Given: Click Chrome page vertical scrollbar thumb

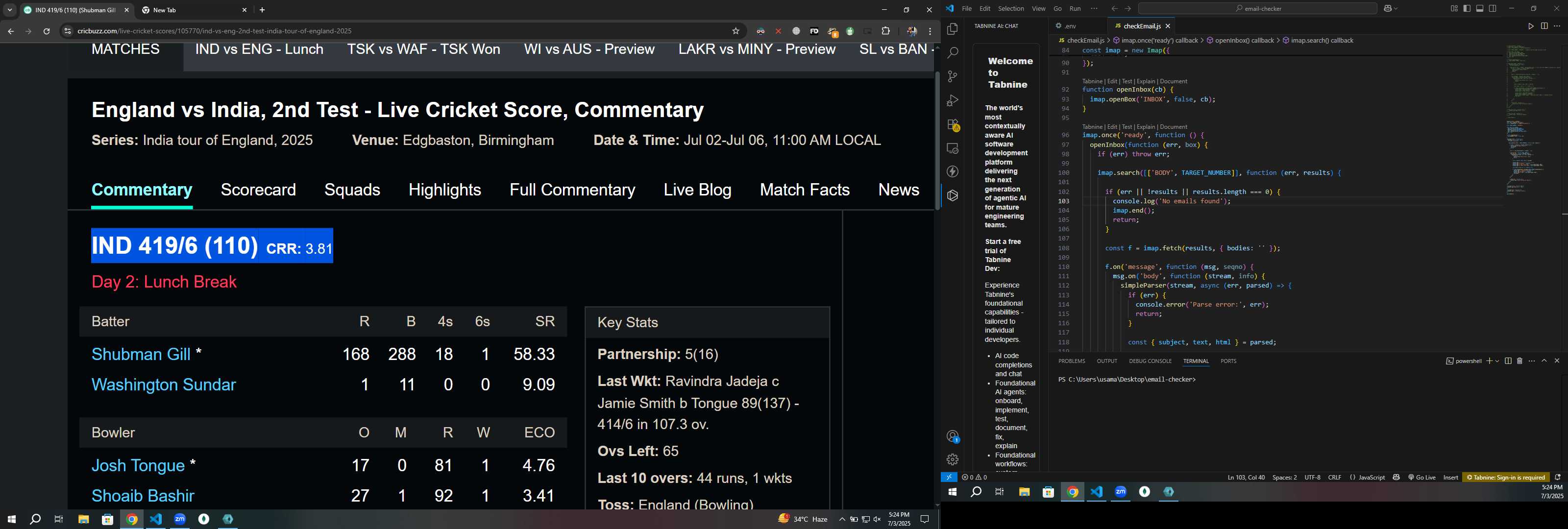Looking at the screenshot, I should tap(937, 141).
